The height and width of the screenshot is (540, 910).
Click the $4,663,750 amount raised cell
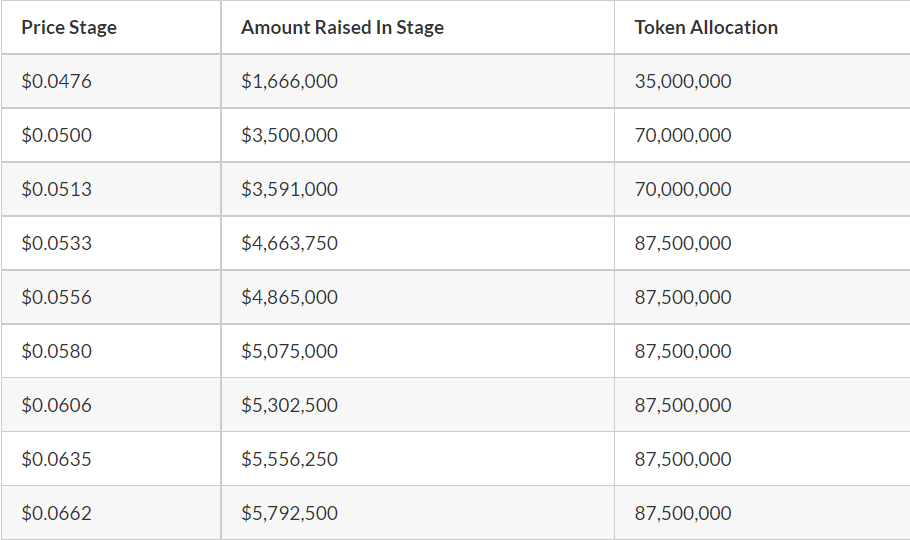click(x=417, y=243)
